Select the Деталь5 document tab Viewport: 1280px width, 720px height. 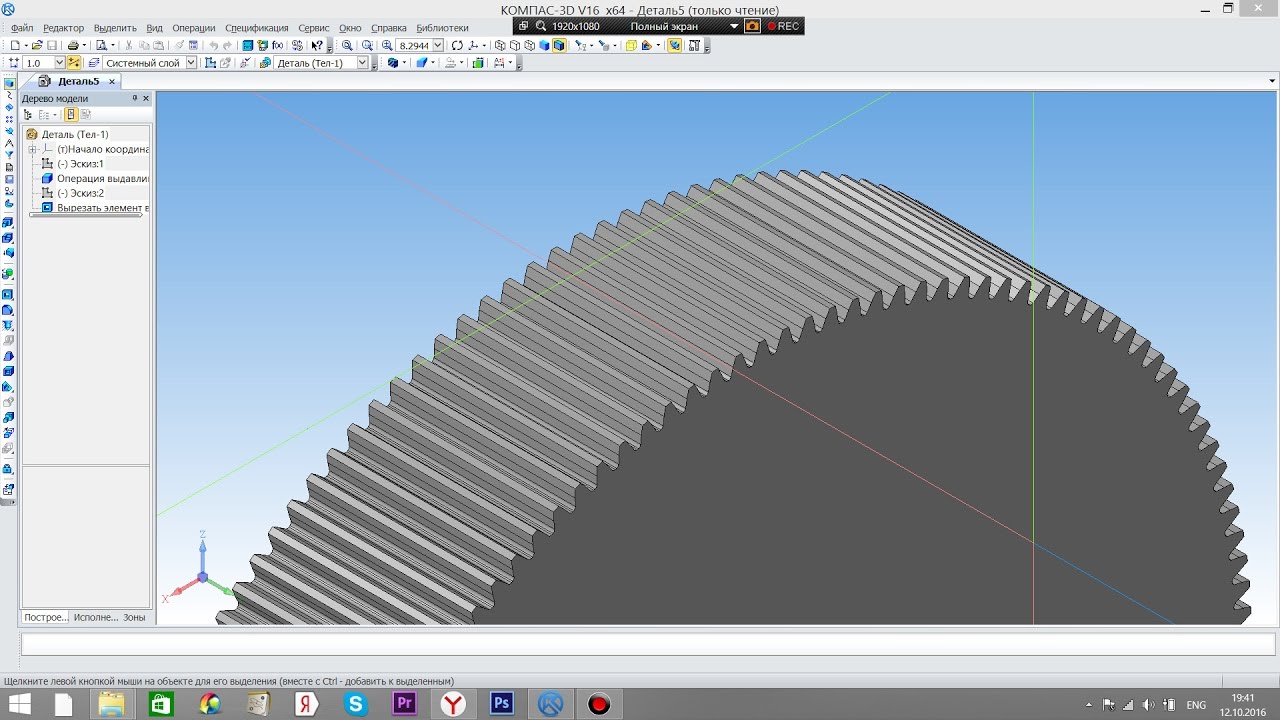click(78, 81)
